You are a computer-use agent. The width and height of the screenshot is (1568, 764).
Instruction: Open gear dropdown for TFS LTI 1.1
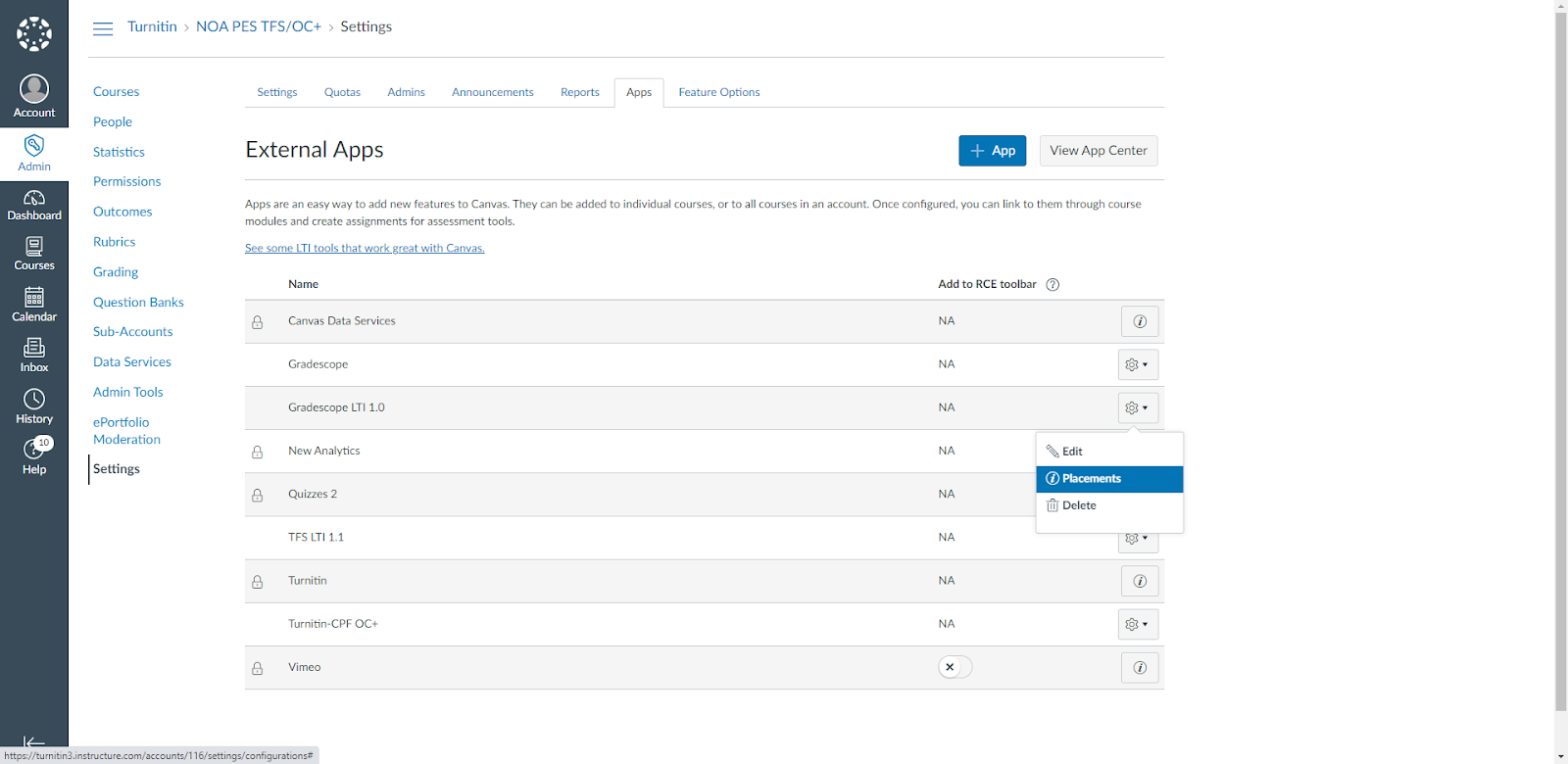pyautogui.click(x=1138, y=540)
